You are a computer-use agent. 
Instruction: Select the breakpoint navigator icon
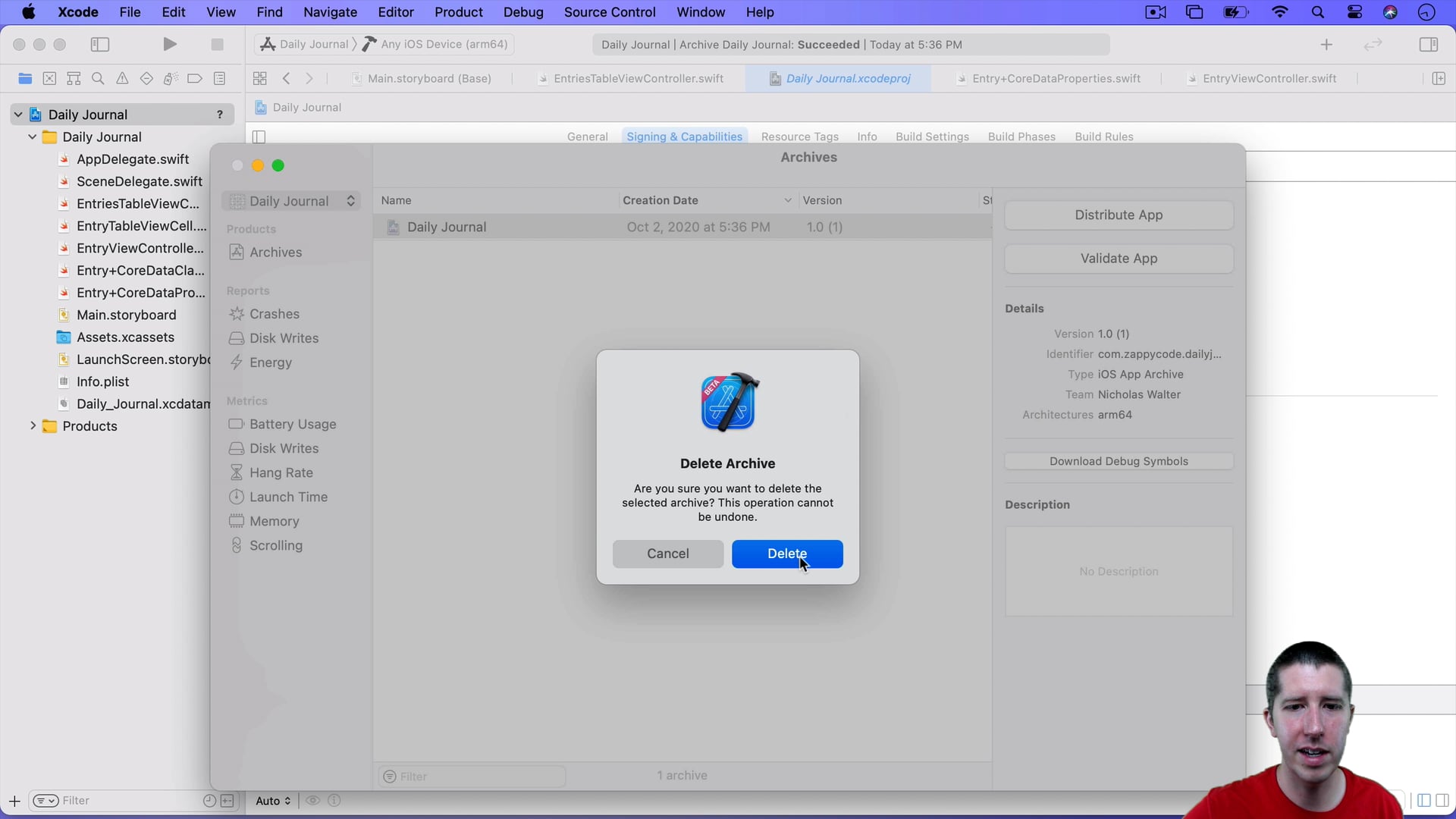pyautogui.click(x=195, y=78)
